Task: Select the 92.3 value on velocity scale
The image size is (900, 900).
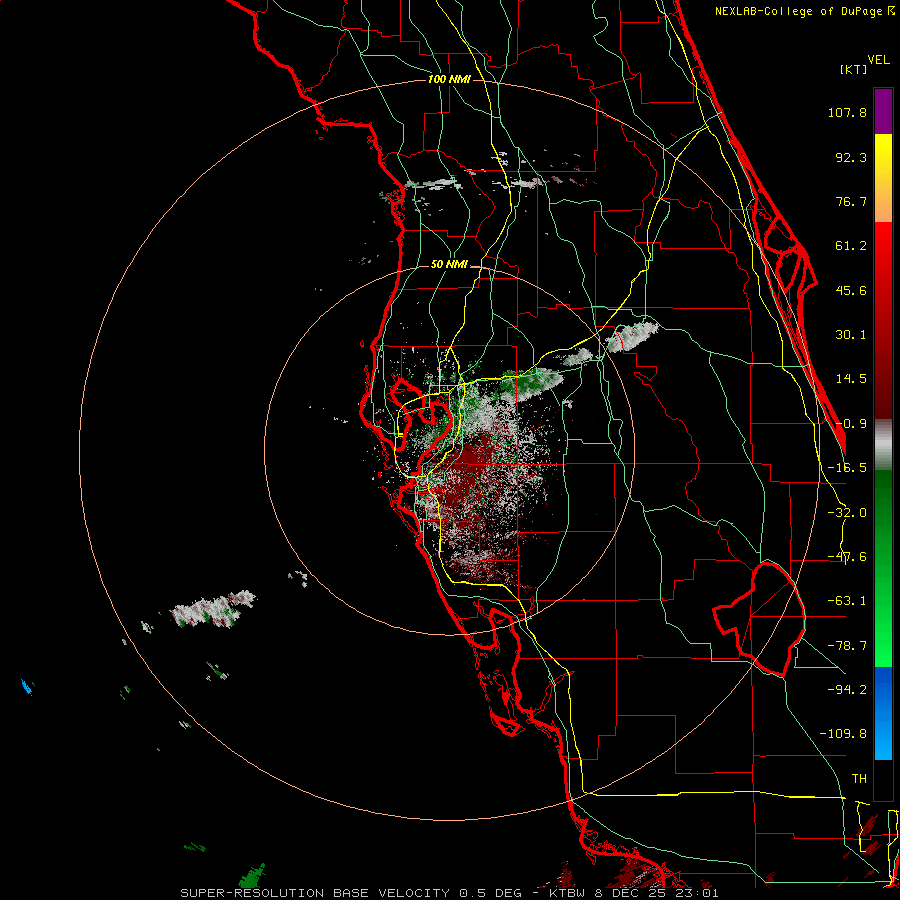Action: click(x=851, y=157)
